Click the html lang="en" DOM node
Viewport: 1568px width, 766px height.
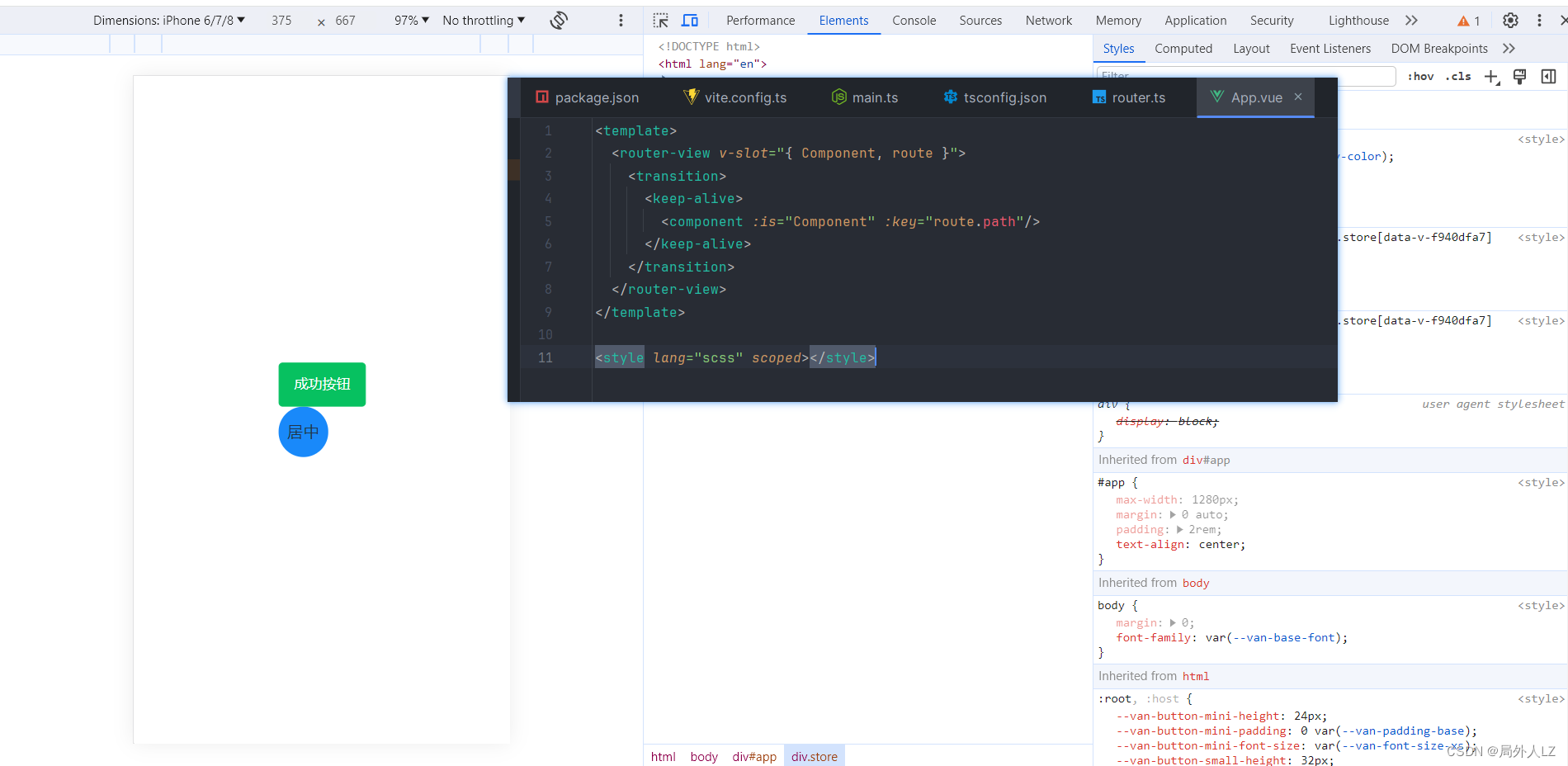[x=712, y=64]
